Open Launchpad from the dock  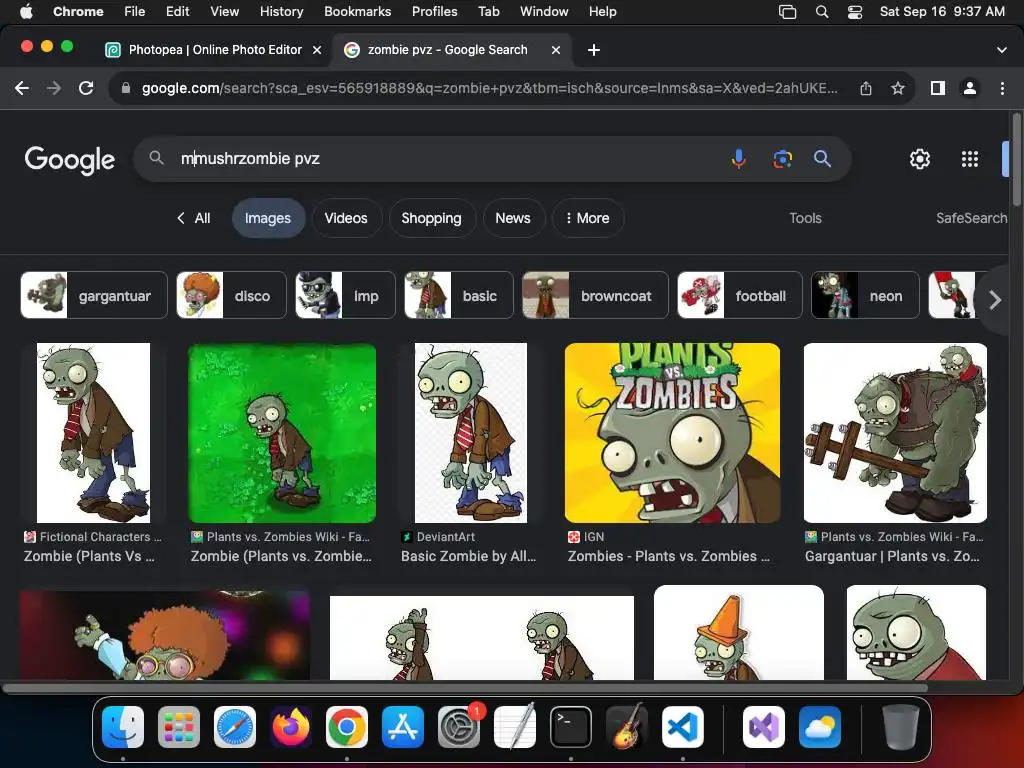click(179, 727)
